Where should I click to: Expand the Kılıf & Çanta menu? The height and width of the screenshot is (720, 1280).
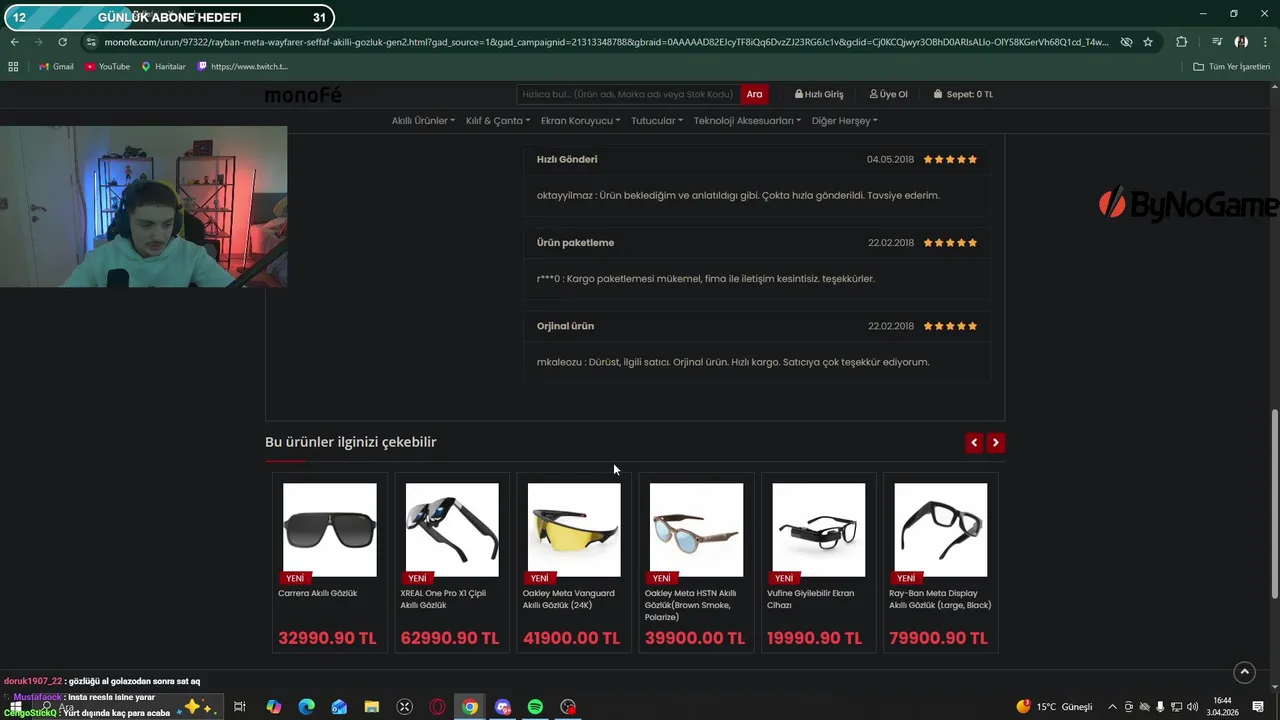pos(498,120)
